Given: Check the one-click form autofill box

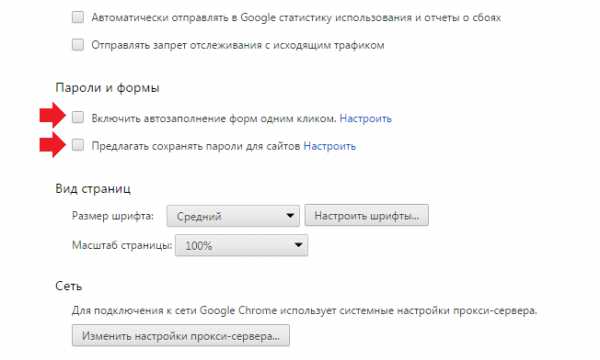Looking at the screenshot, I should [78, 117].
